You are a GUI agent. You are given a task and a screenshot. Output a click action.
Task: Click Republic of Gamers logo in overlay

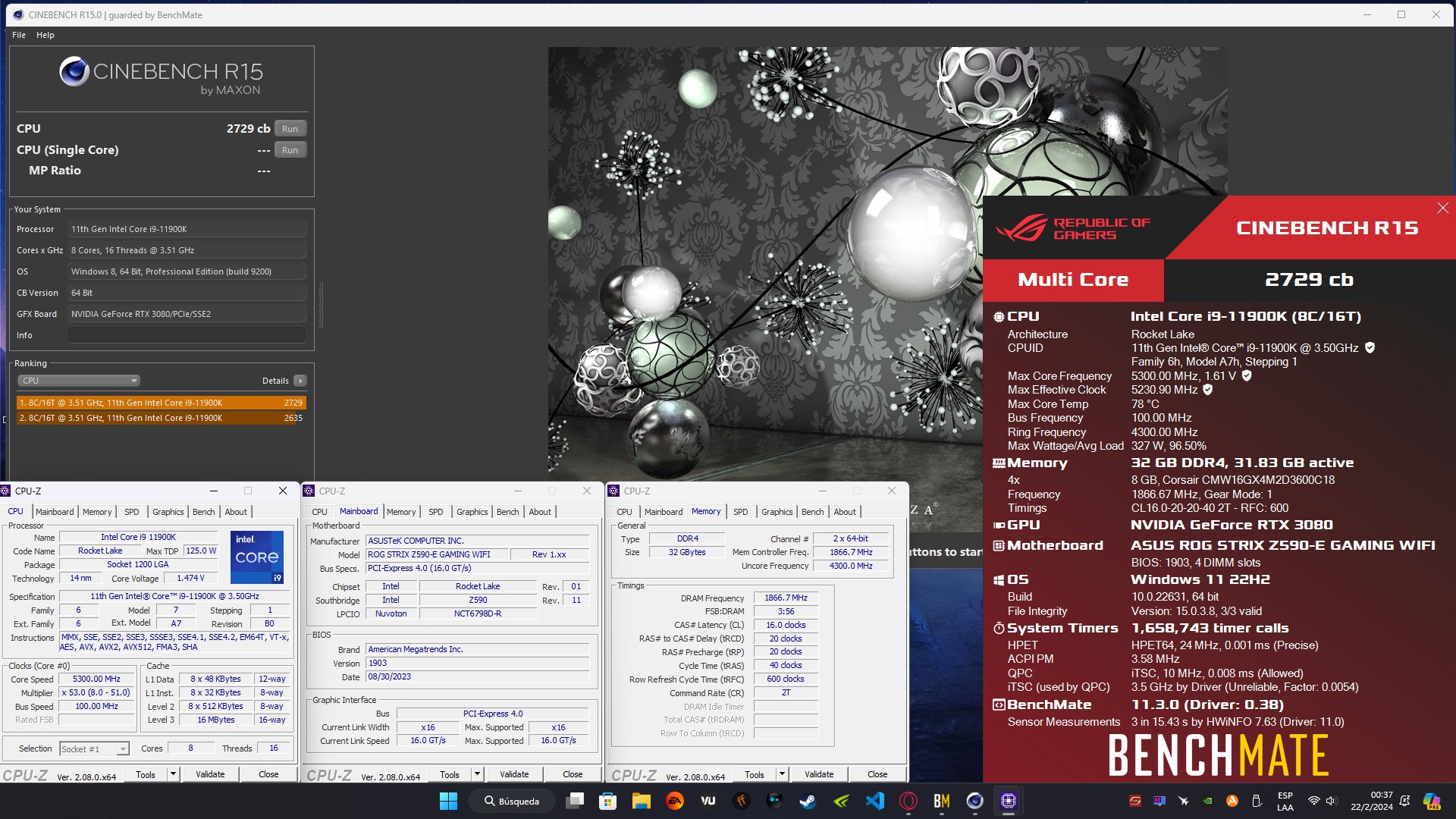pyautogui.click(x=1073, y=228)
